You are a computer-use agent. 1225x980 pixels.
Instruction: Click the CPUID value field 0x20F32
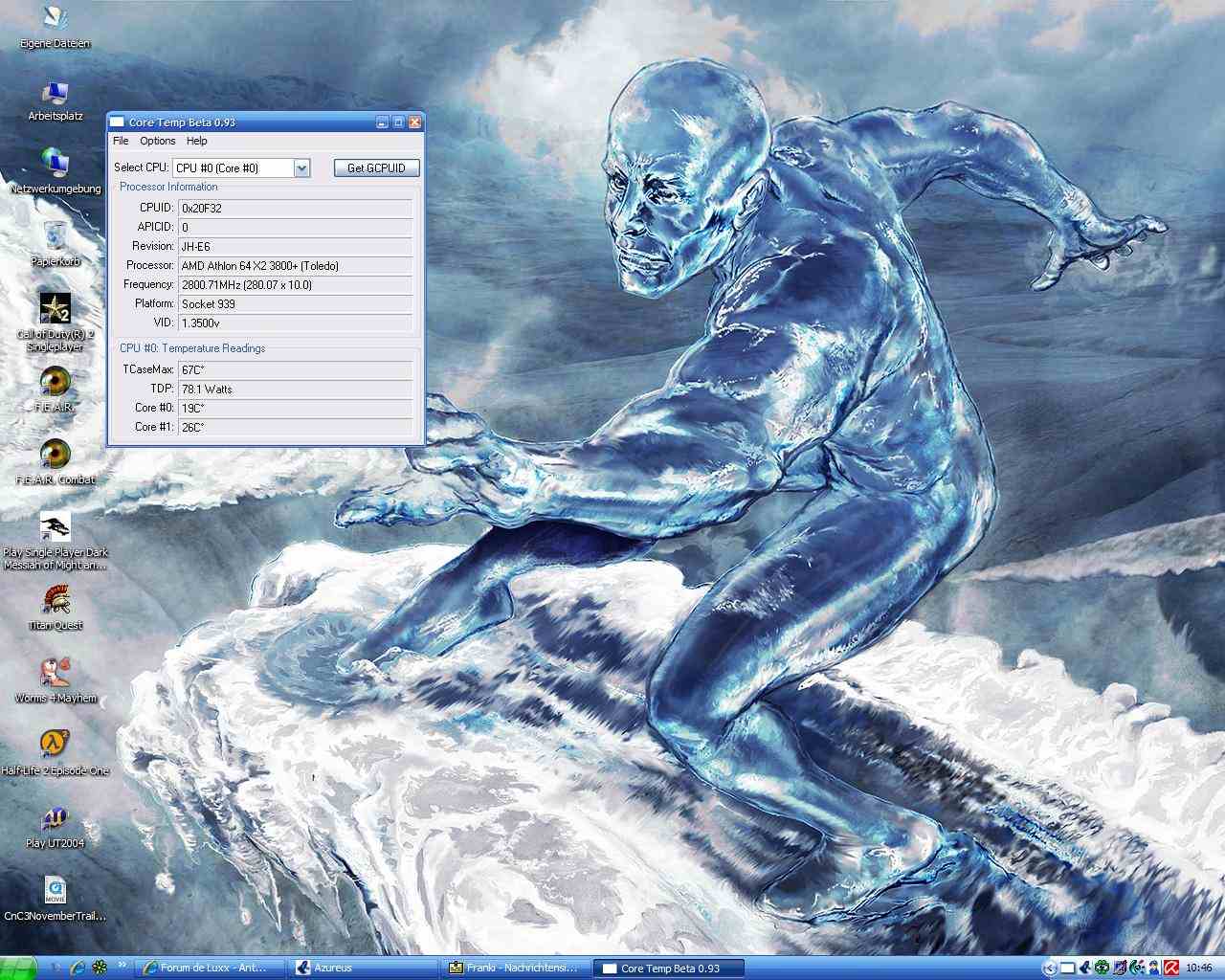(295, 208)
